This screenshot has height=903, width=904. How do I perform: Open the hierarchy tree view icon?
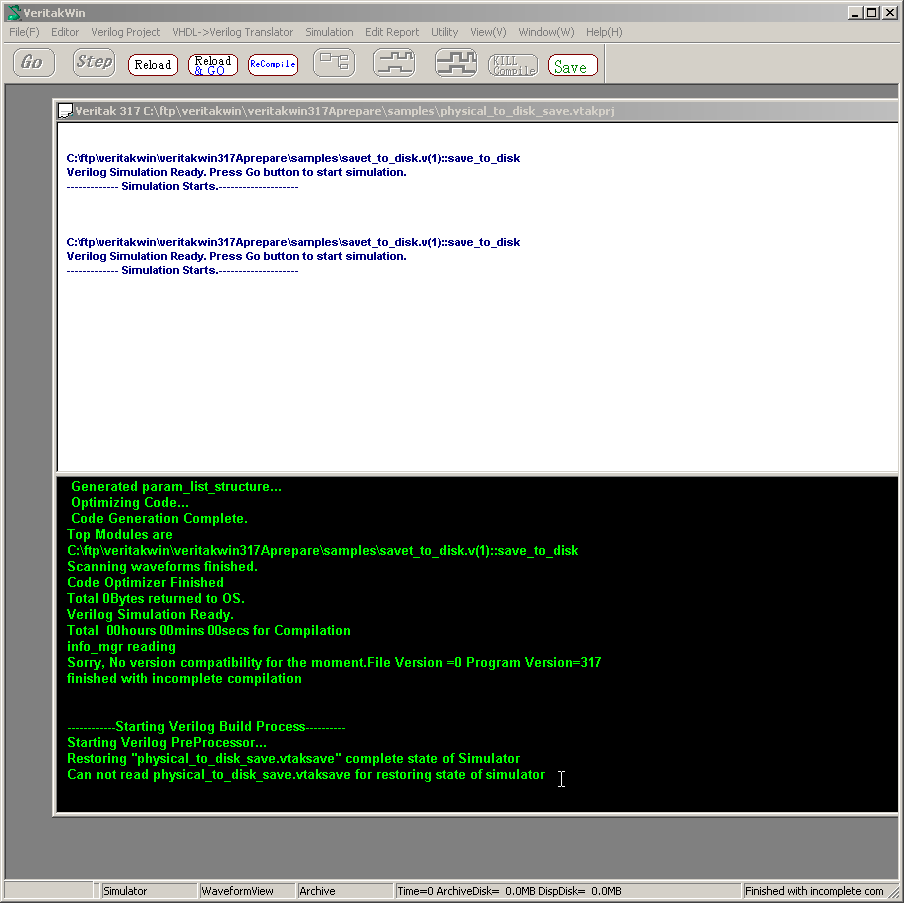(x=334, y=62)
